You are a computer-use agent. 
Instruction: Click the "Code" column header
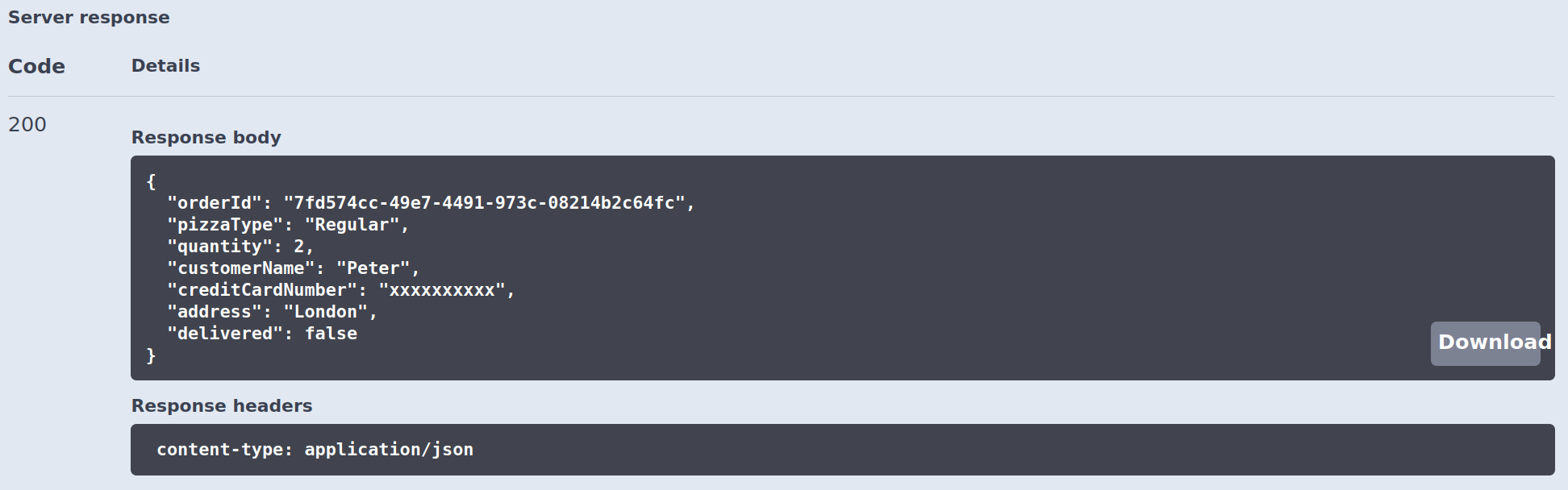(x=36, y=66)
